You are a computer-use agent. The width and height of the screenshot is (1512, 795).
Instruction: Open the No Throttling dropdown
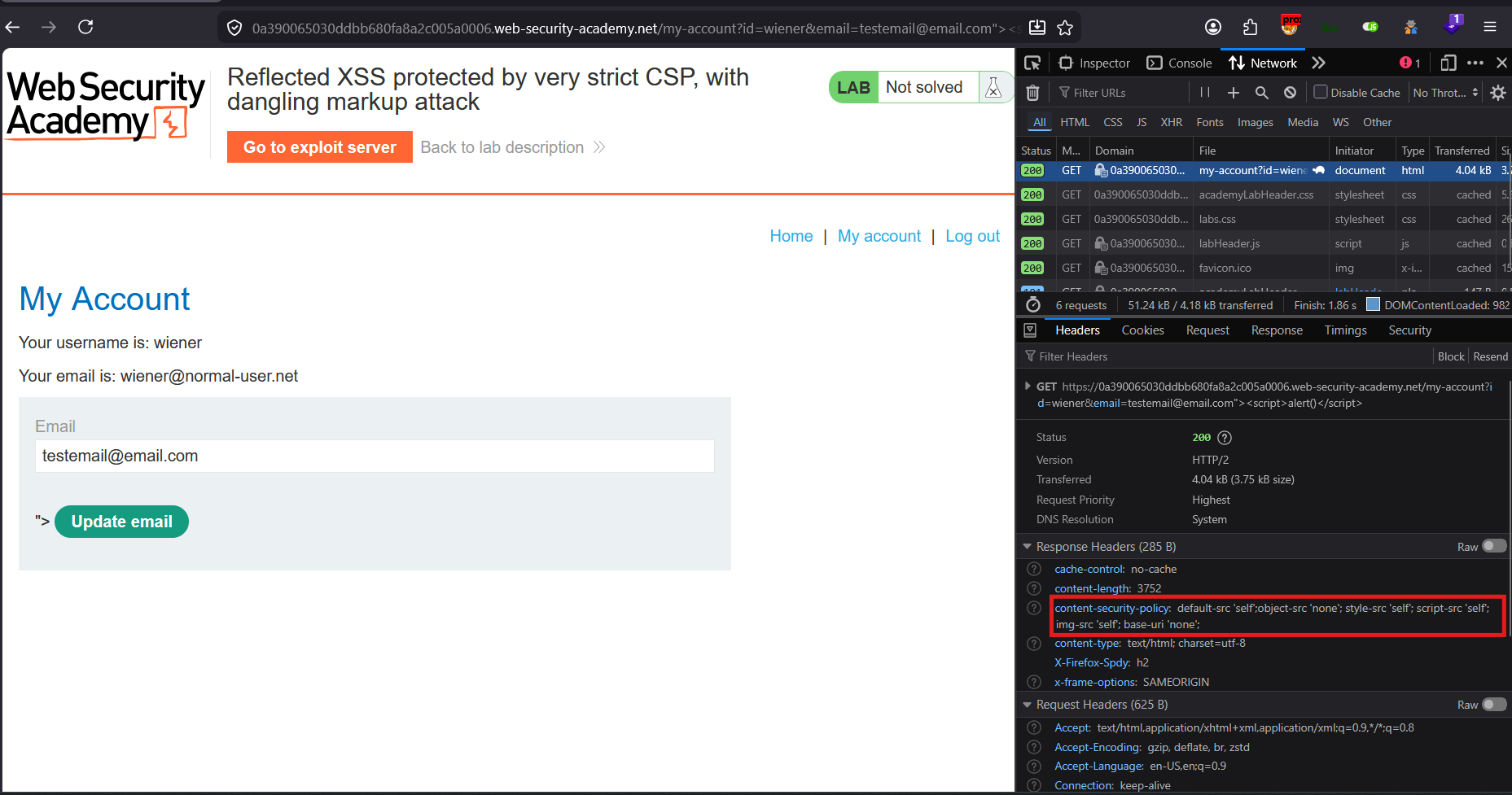pos(1446,93)
